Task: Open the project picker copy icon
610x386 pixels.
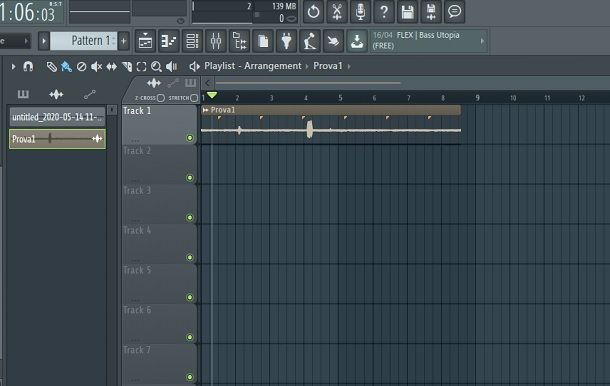Action: coord(263,41)
